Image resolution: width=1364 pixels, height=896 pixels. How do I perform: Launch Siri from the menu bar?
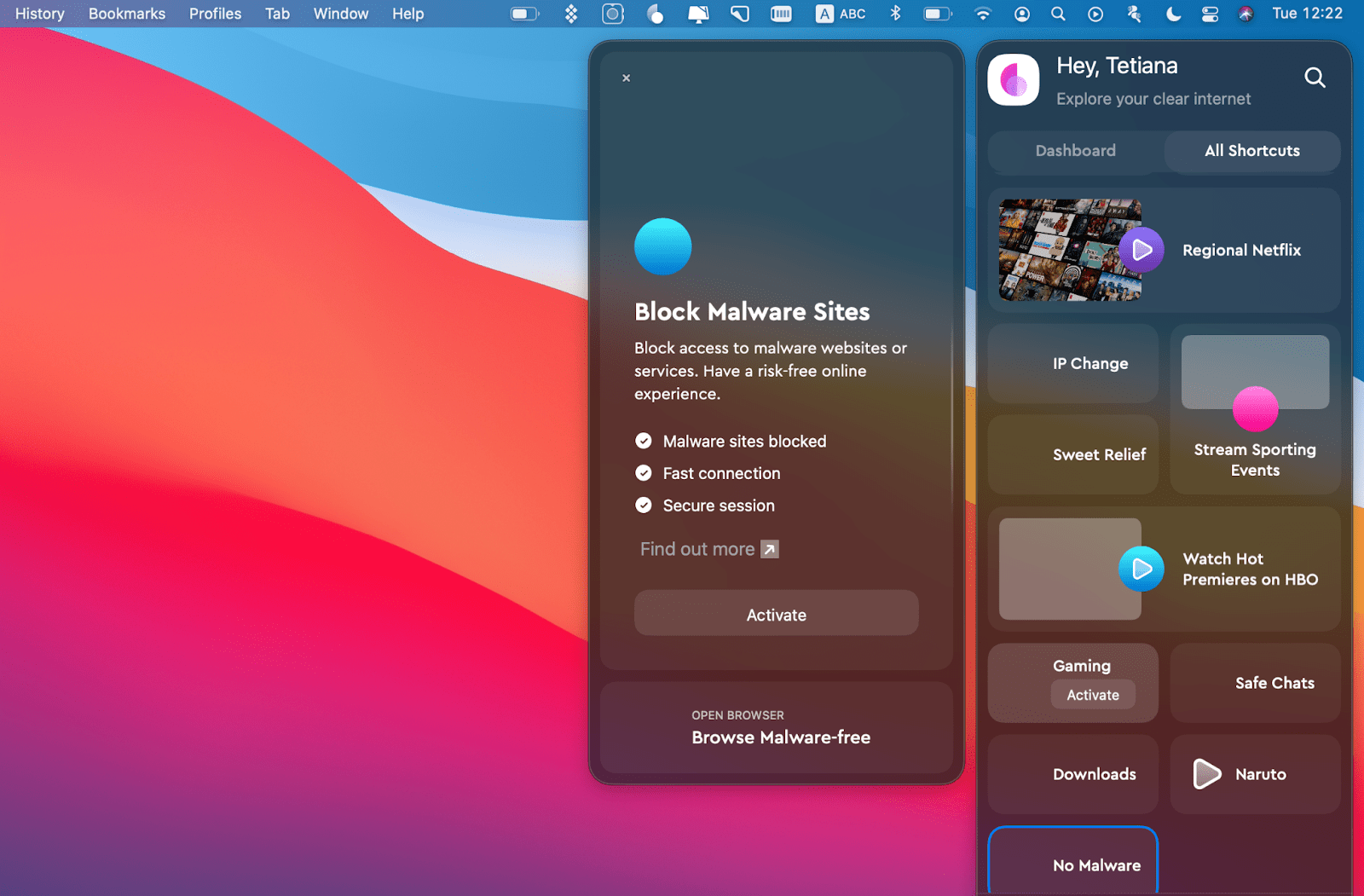1246,14
